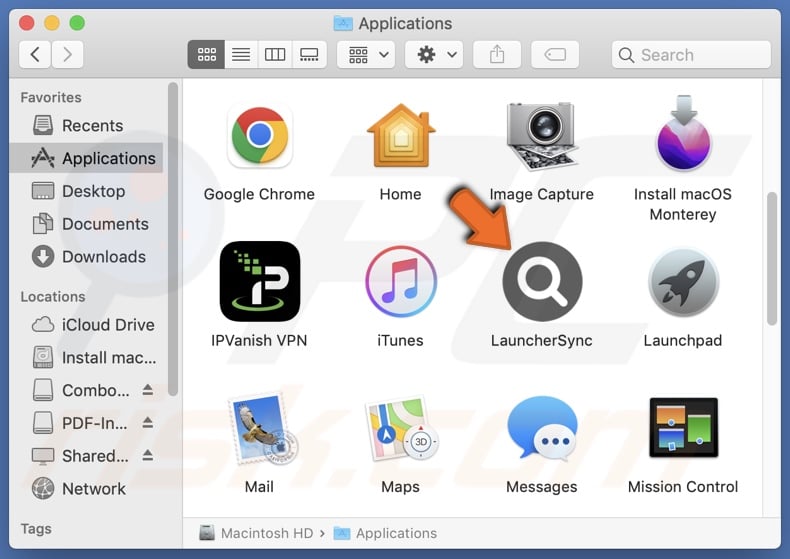Switch to icon view

point(206,54)
